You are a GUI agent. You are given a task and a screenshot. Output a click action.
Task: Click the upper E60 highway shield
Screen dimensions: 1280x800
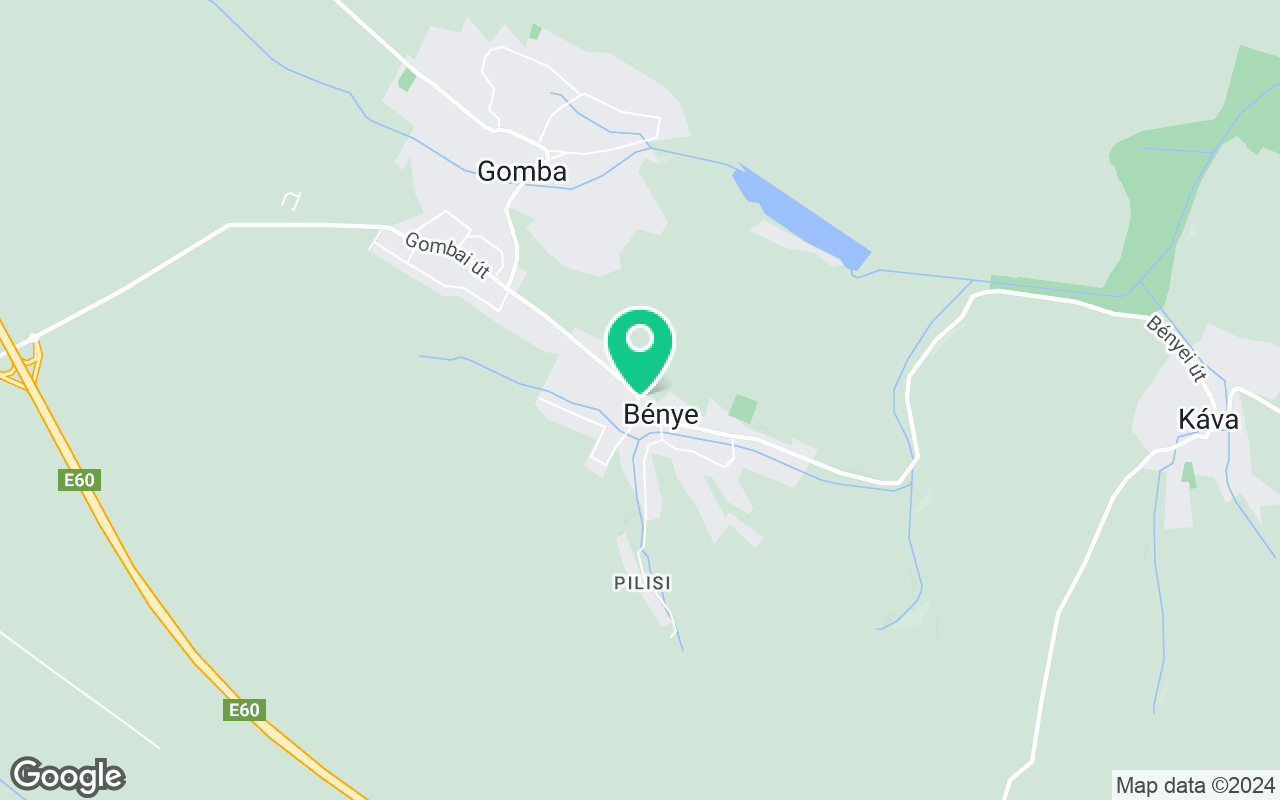coord(79,481)
